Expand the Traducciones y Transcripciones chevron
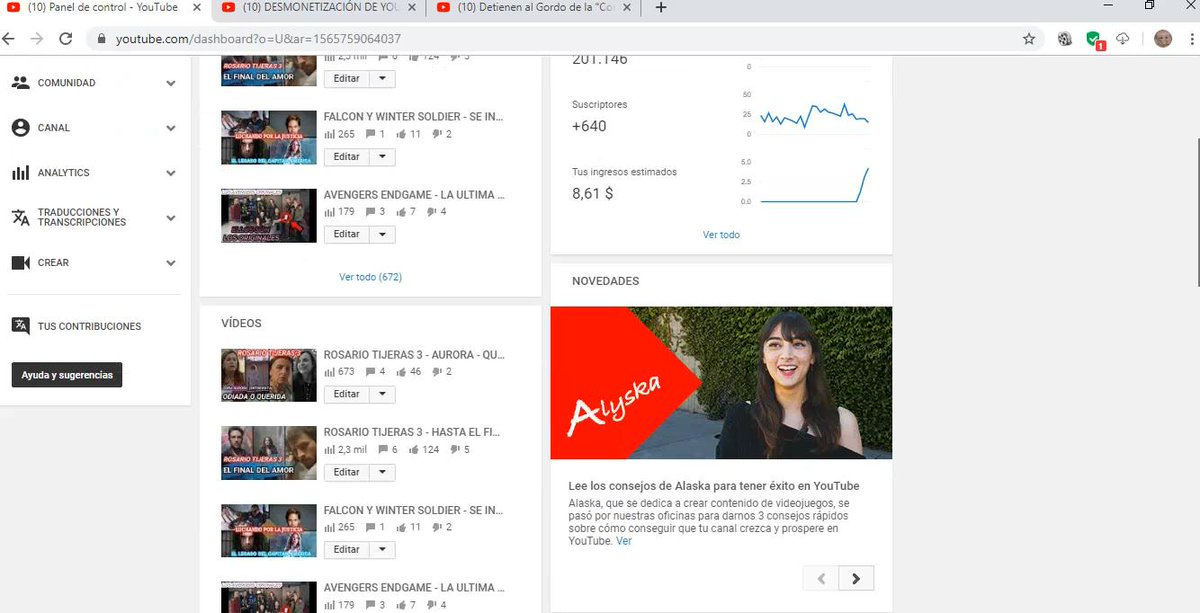The width and height of the screenshot is (1200, 613). [x=171, y=217]
